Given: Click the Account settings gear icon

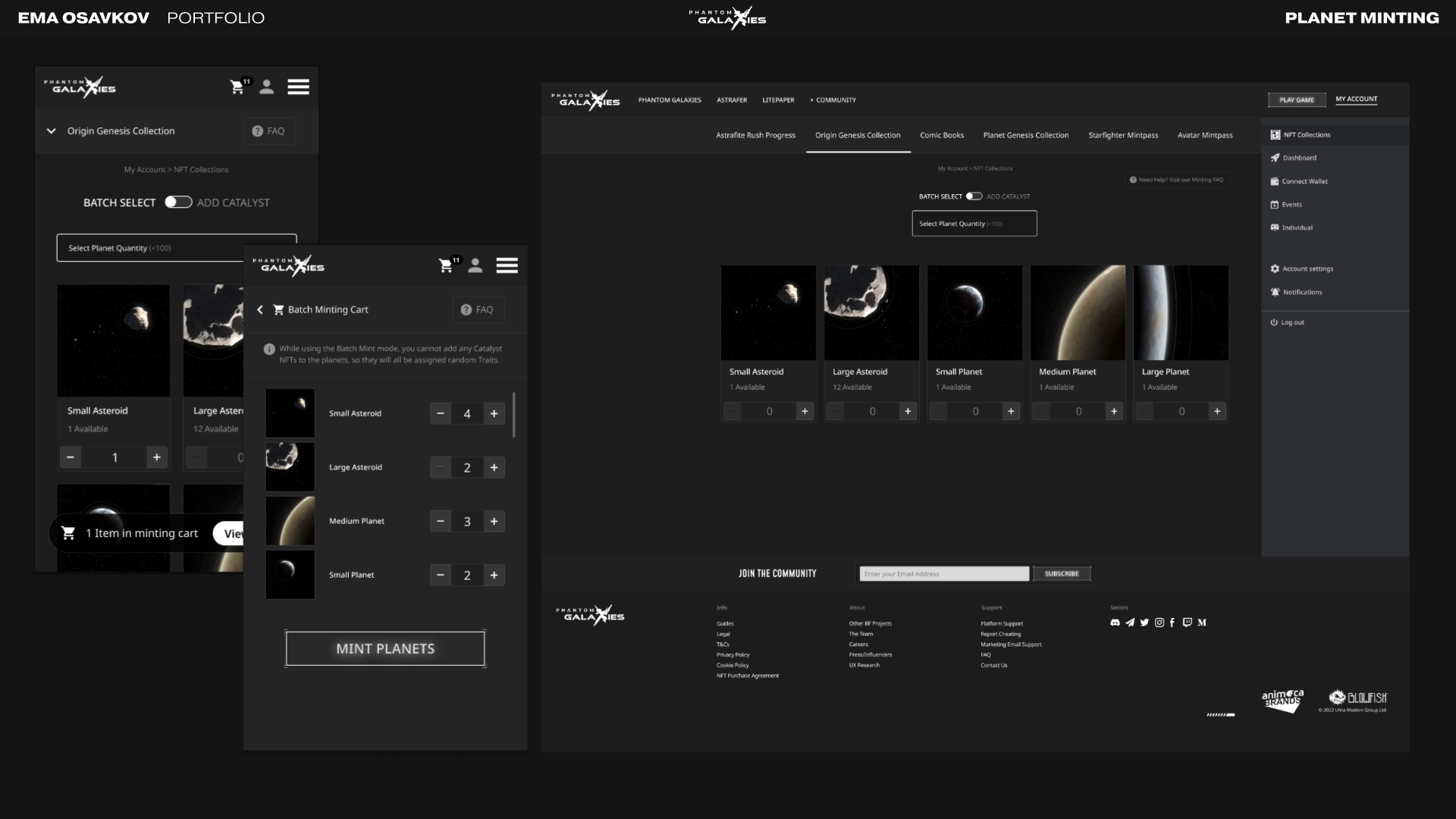Looking at the screenshot, I should (x=1275, y=268).
